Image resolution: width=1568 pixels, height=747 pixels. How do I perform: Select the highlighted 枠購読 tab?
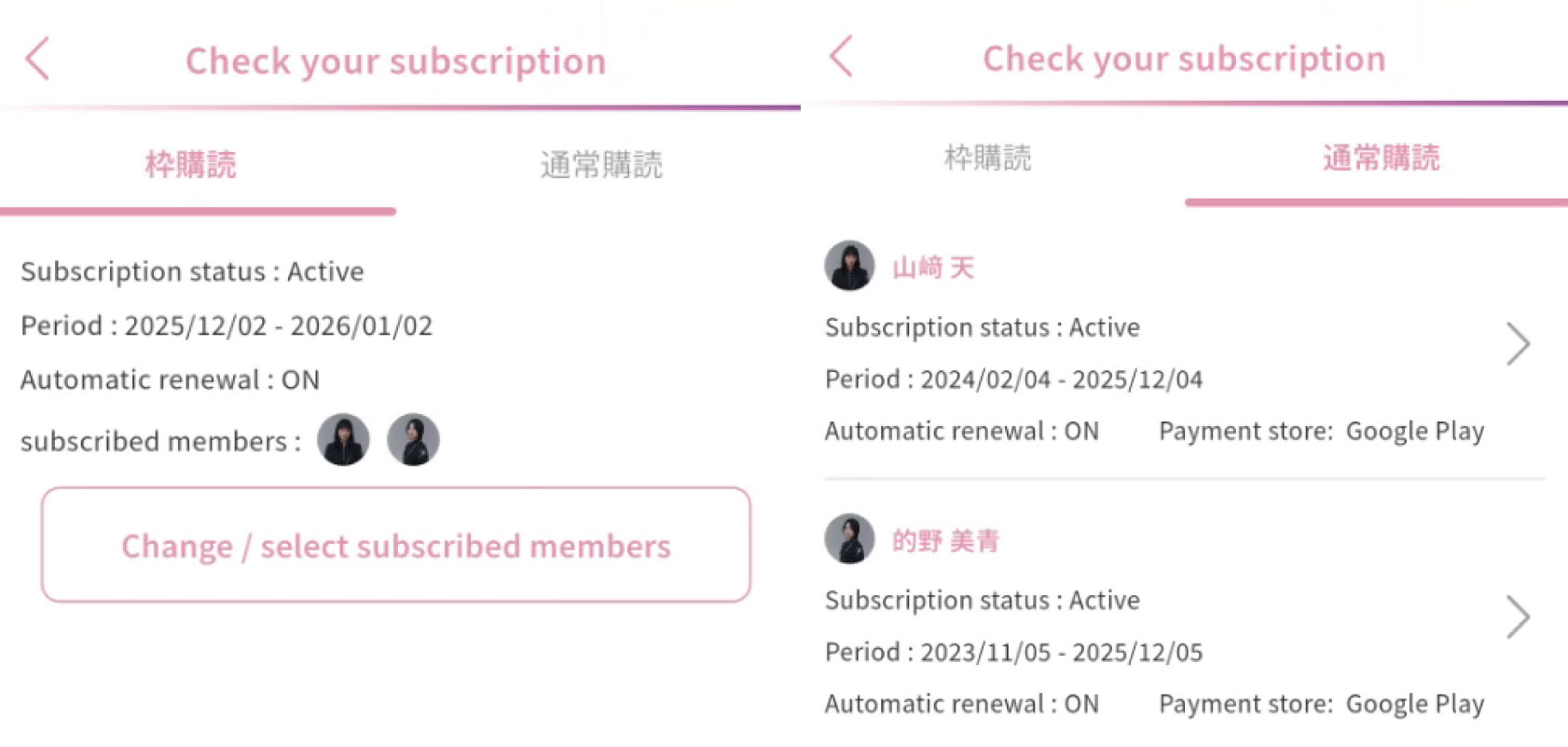click(191, 165)
